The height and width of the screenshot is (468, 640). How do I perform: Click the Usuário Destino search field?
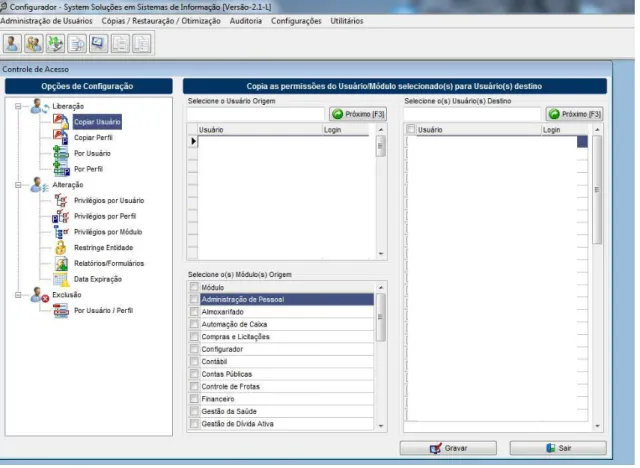click(473, 114)
